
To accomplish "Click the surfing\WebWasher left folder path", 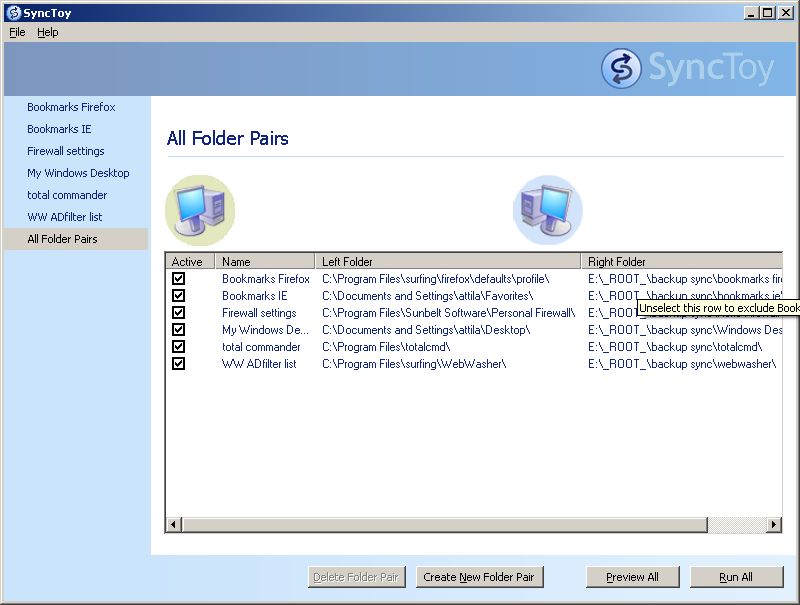I will [414, 364].
